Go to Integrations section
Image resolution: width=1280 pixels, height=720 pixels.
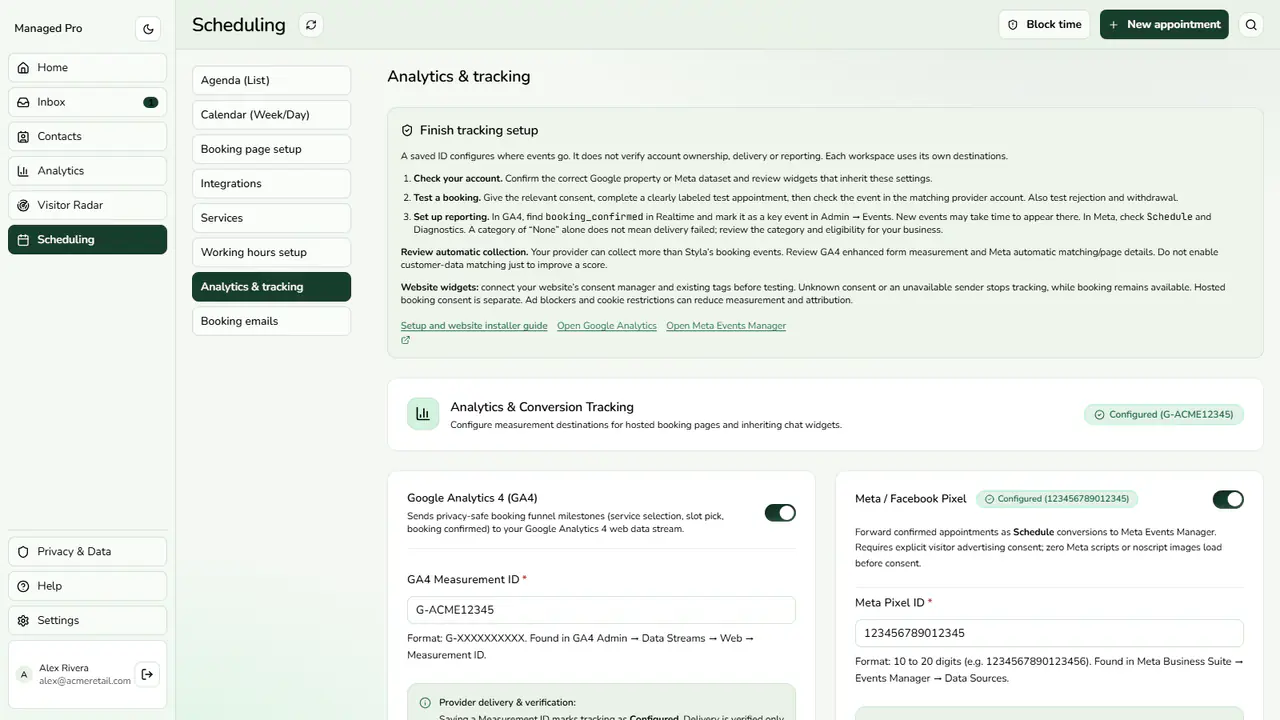coord(271,184)
